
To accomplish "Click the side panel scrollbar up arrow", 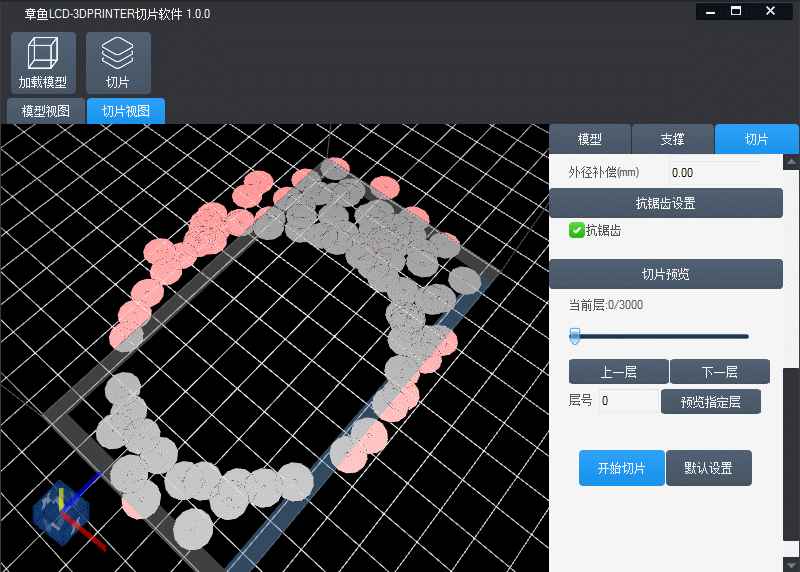I will click(x=791, y=162).
